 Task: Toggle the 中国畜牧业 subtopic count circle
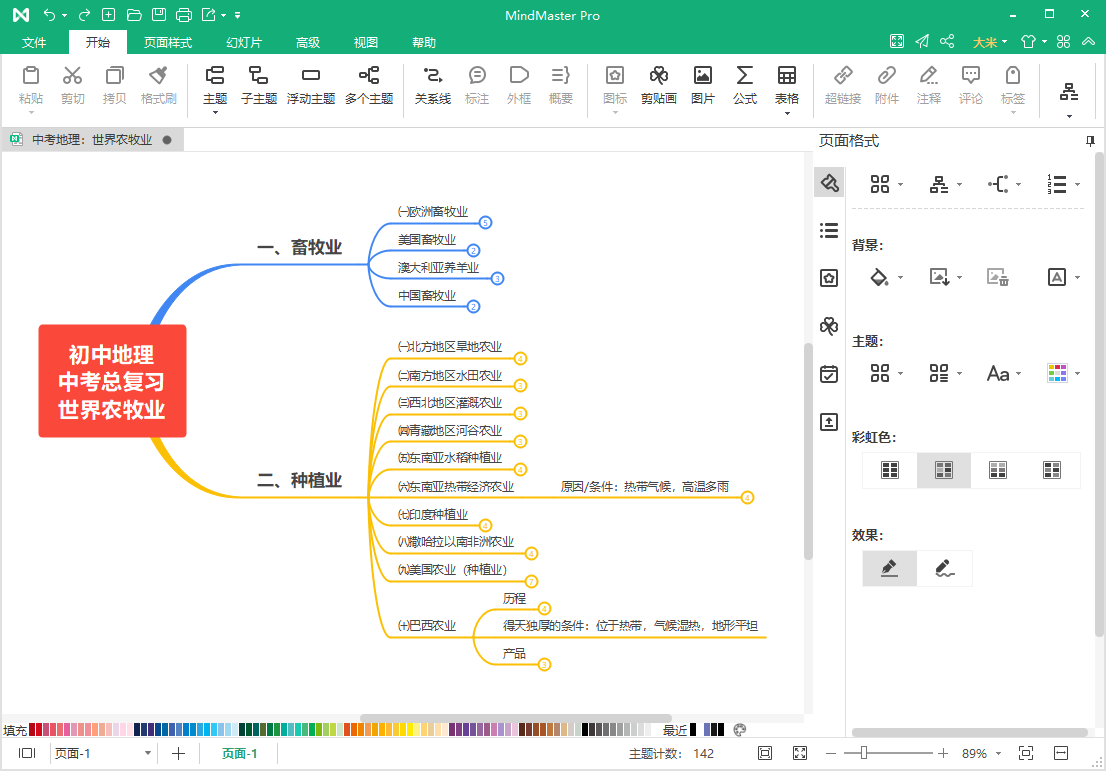[x=473, y=306]
